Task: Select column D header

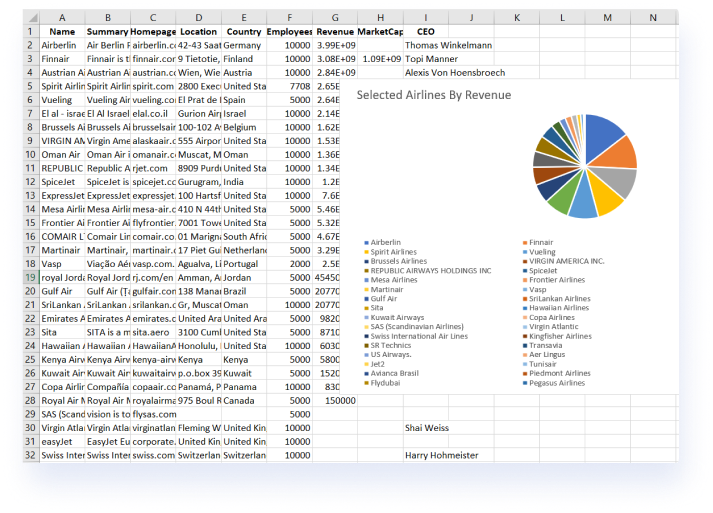Action: [199, 18]
